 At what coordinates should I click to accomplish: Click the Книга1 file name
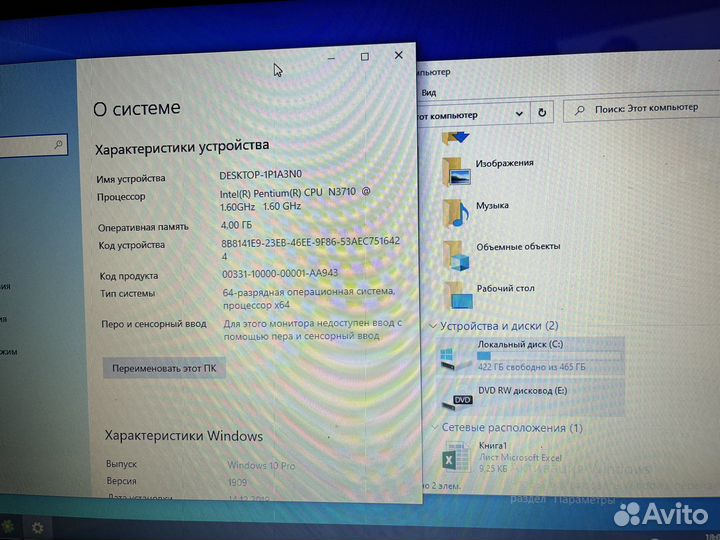click(x=493, y=445)
